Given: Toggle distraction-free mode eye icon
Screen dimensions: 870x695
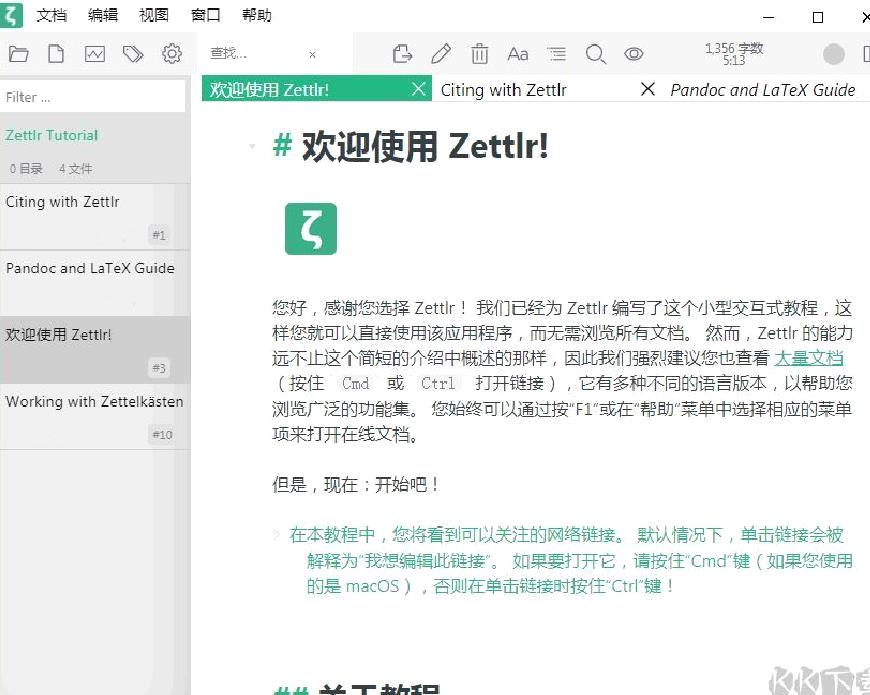Looking at the screenshot, I should pos(634,54).
